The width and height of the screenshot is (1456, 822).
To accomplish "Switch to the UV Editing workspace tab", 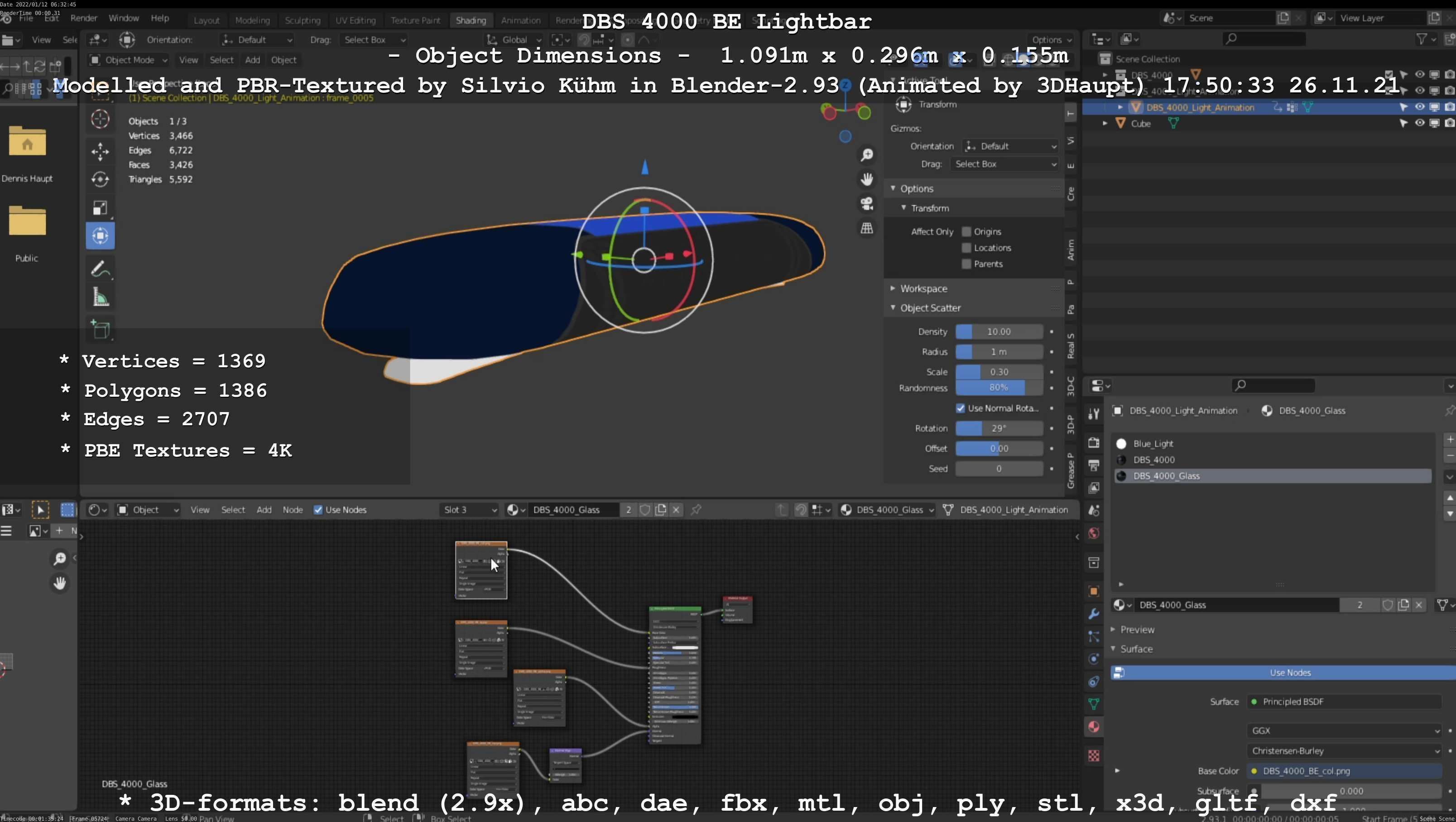I will pos(356,20).
